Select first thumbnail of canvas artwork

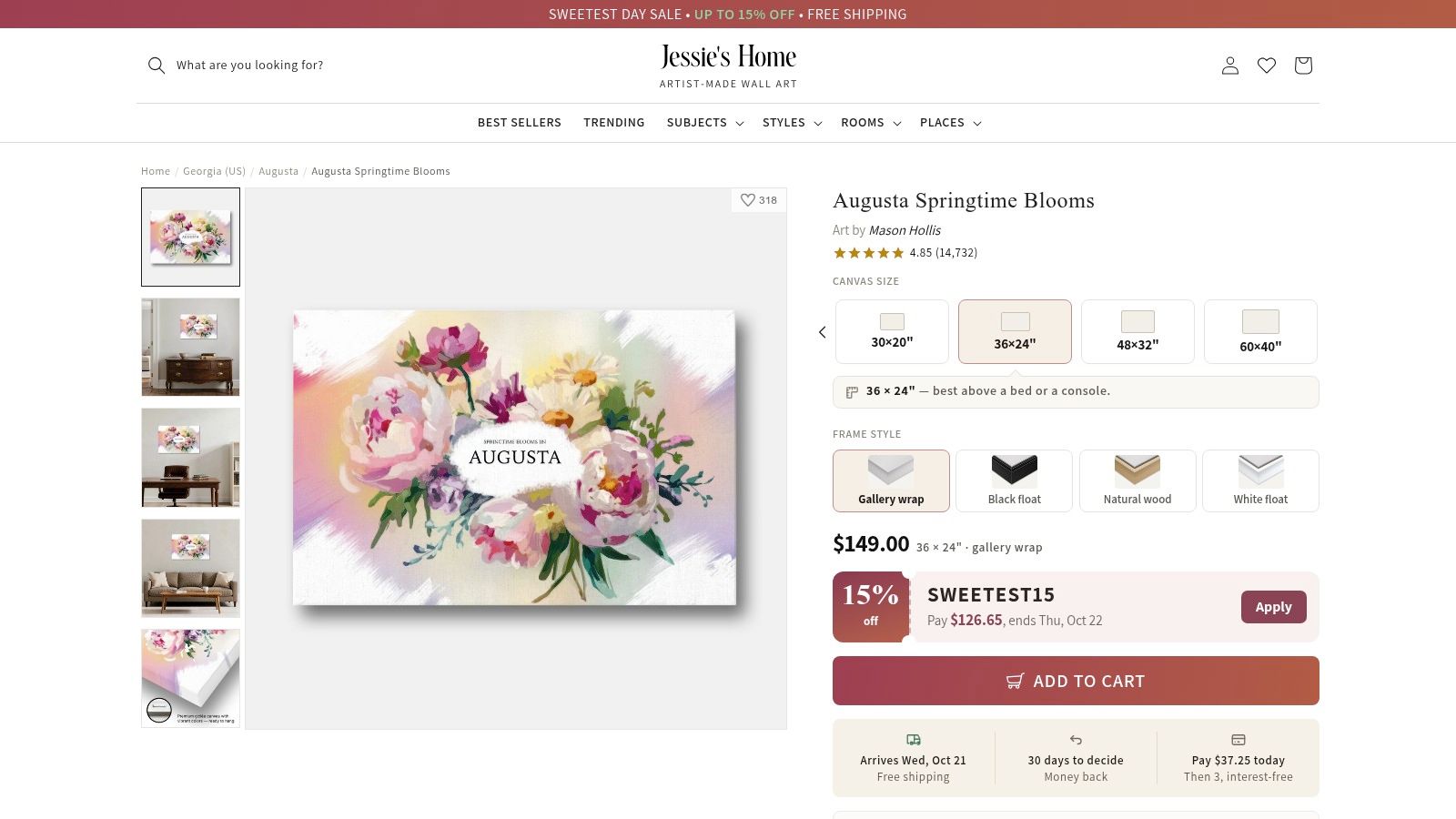pos(190,237)
